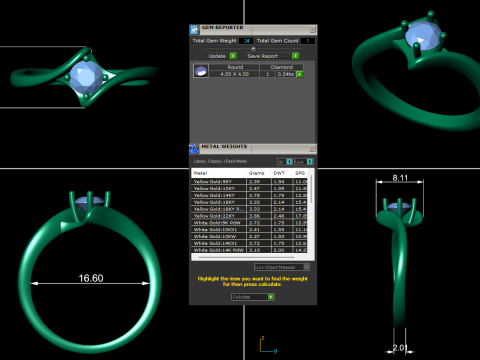Select the Yellow Gold:9KY row
Viewport: 480px width, 360px height.
click(x=249, y=182)
